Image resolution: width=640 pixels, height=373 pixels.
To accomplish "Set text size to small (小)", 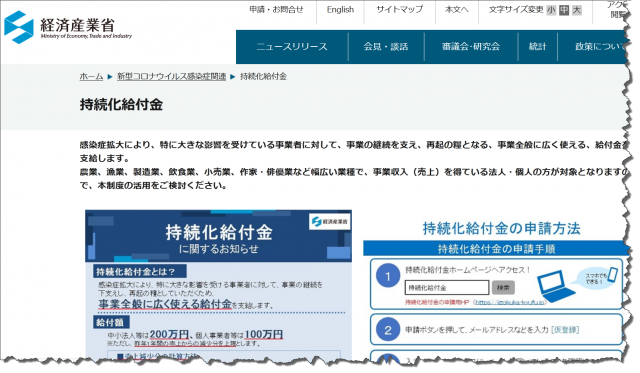I will click(x=551, y=10).
